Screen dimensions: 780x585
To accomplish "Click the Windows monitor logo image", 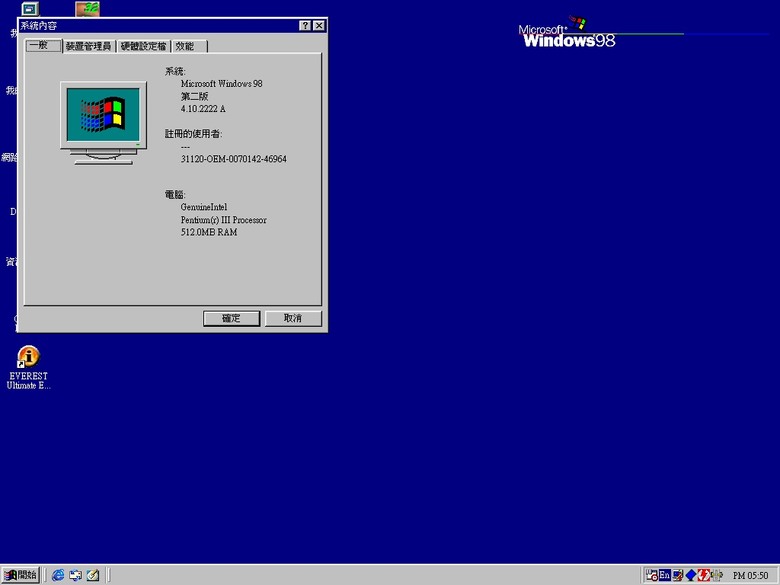I will pos(103,122).
